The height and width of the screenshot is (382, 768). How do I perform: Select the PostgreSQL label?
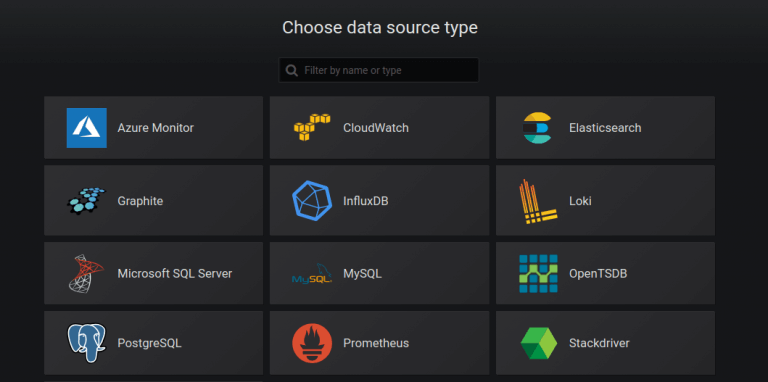click(149, 343)
